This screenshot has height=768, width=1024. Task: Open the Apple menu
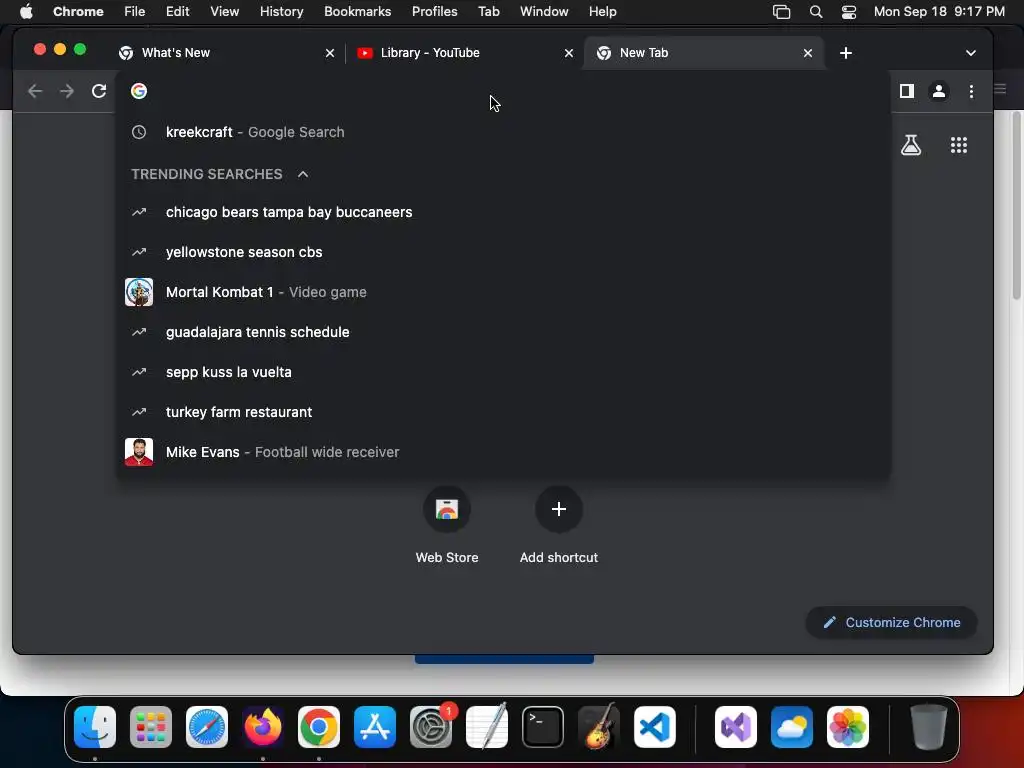click(26, 12)
